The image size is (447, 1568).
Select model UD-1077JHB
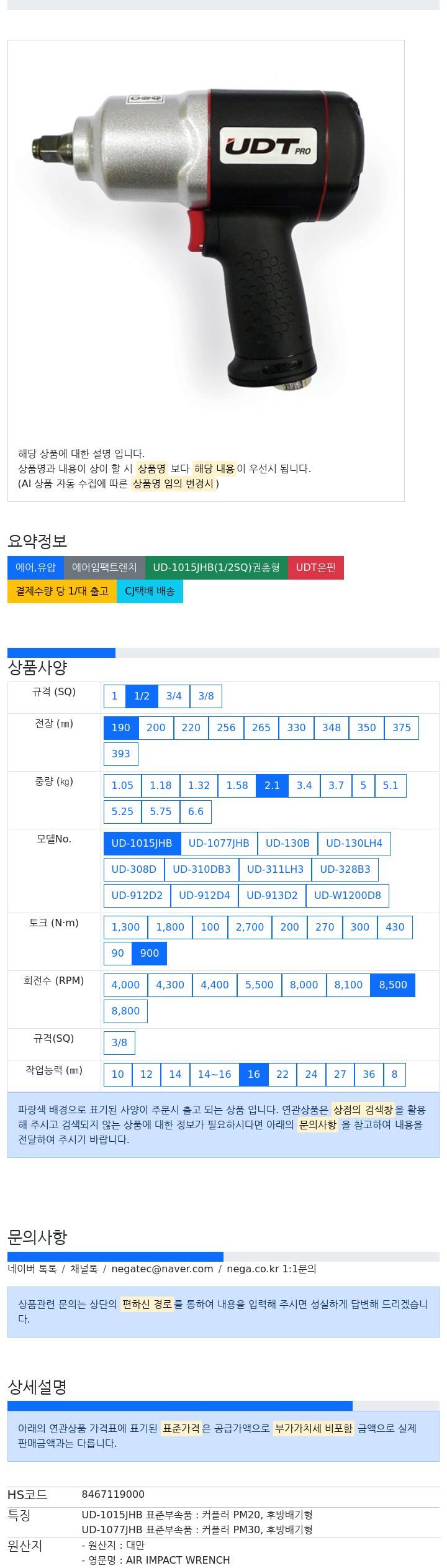(x=219, y=843)
